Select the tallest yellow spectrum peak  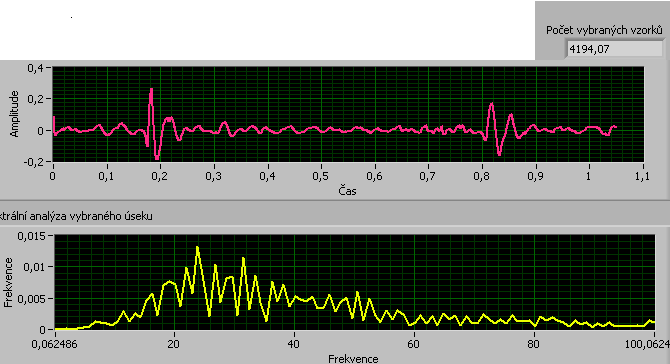coord(197,247)
